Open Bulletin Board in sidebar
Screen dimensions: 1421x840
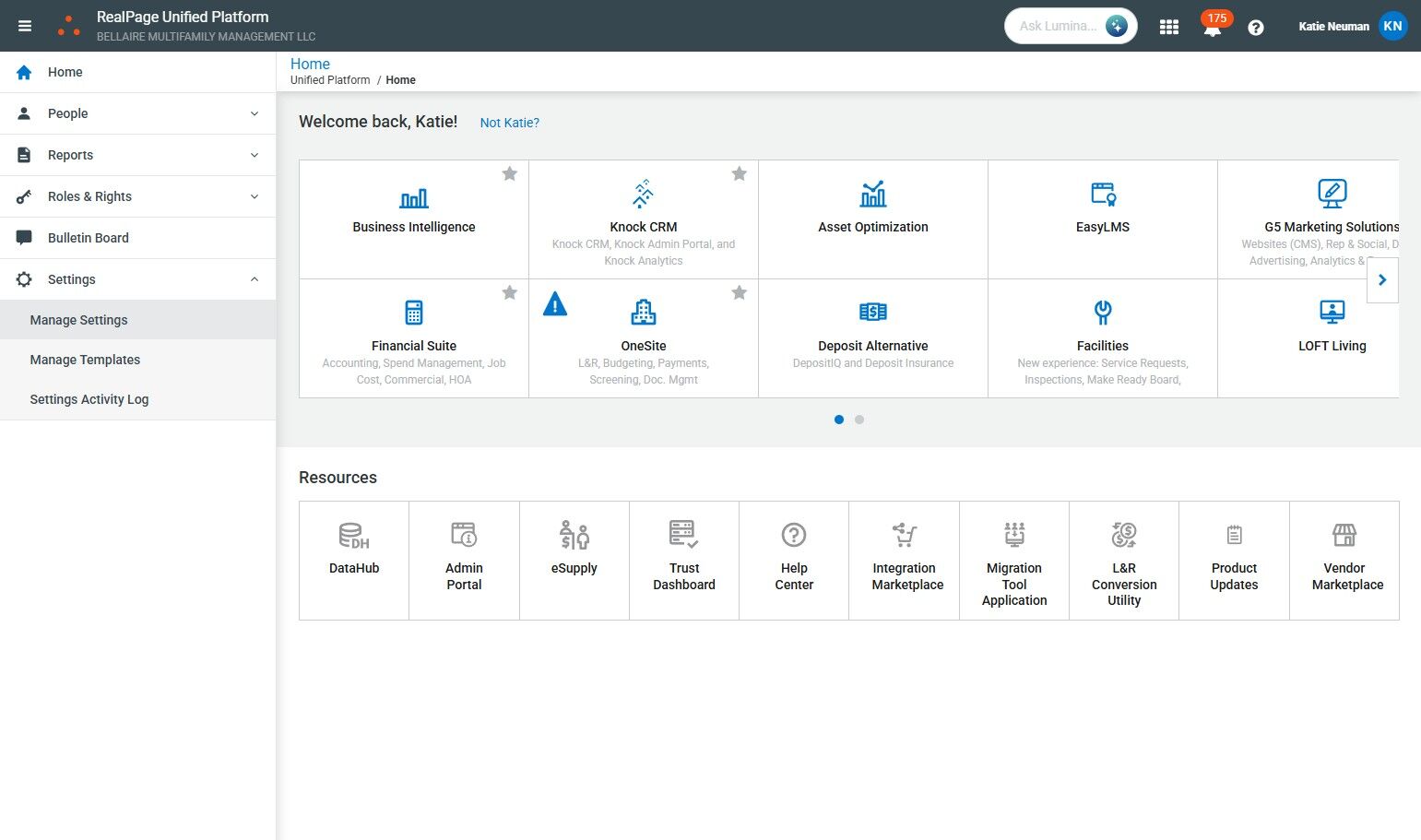pyautogui.click(x=138, y=238)
